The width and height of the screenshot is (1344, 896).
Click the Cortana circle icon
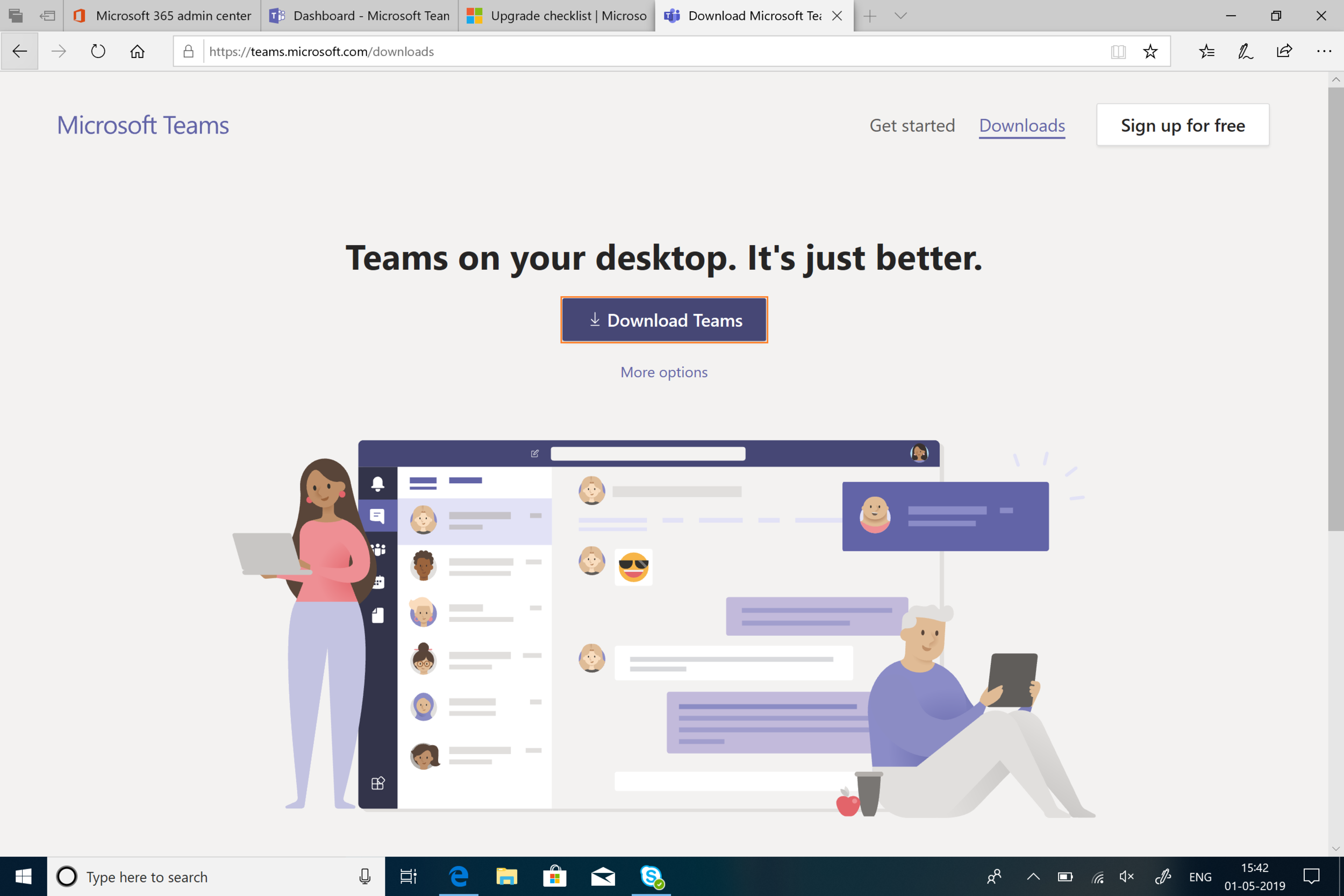(67, 877)
